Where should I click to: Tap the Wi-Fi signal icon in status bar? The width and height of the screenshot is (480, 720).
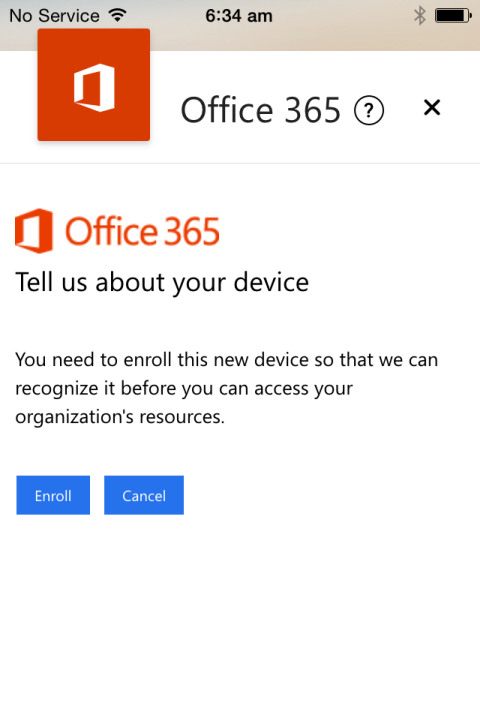click(118, 15)
